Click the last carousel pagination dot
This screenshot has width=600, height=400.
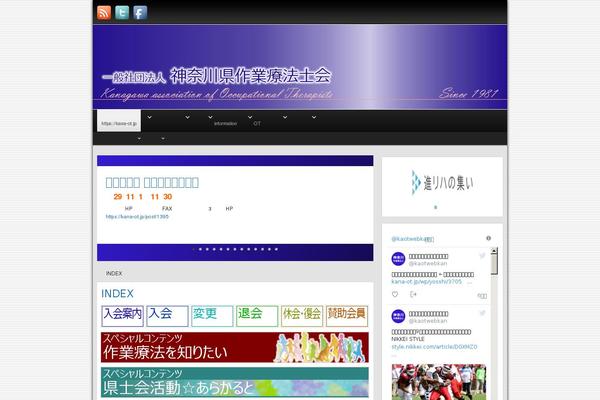point(276,249)
